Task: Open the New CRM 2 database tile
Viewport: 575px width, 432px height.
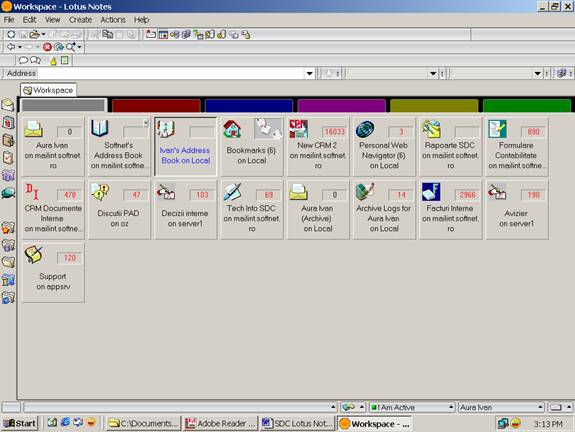Action: pyautogui.click(x=318, y=146)
